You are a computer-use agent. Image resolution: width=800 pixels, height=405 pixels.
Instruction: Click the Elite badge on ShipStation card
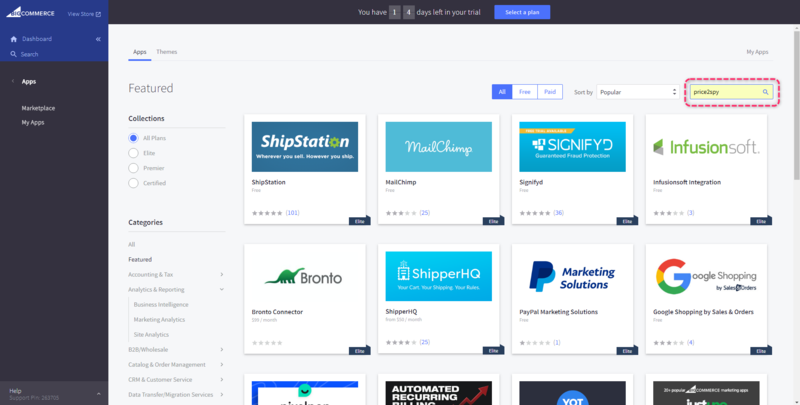[360, 221]
